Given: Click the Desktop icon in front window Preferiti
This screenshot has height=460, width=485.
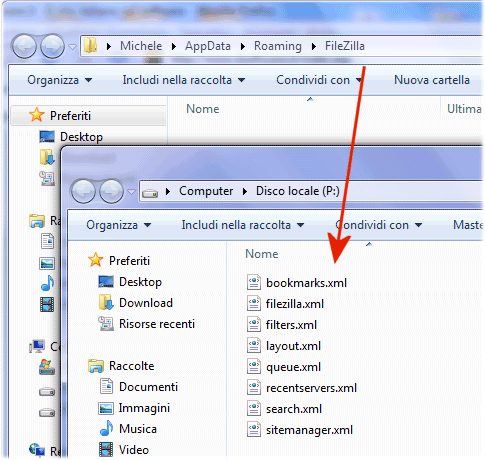Looking at the screenshot, I should (x=106, y=282).
